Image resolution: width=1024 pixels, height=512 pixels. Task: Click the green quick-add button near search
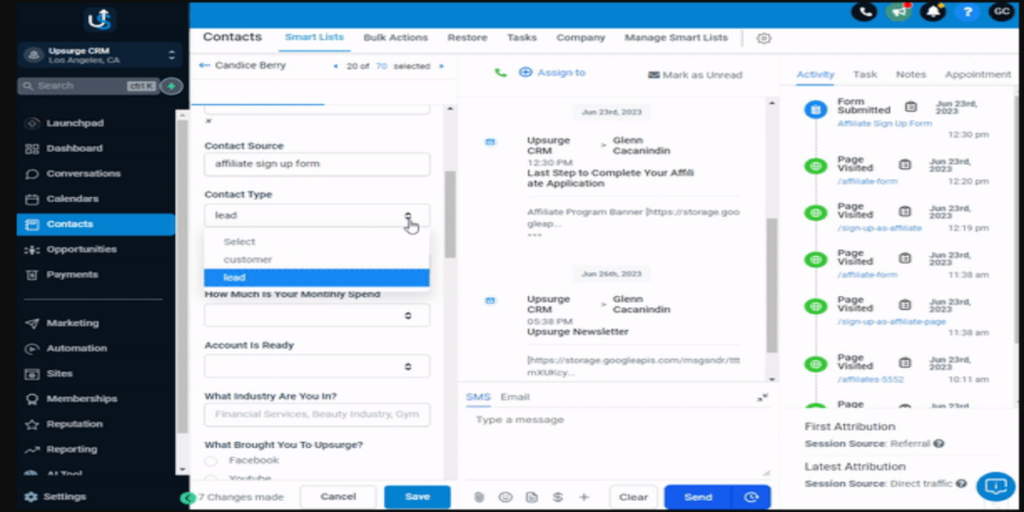click(x=172, y=86)
